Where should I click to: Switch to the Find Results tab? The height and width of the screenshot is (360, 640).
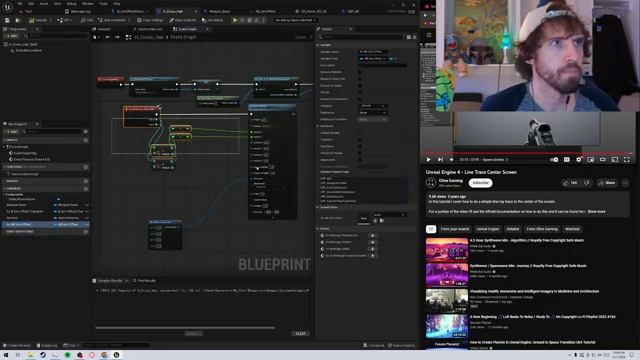(x=144, y=281)
